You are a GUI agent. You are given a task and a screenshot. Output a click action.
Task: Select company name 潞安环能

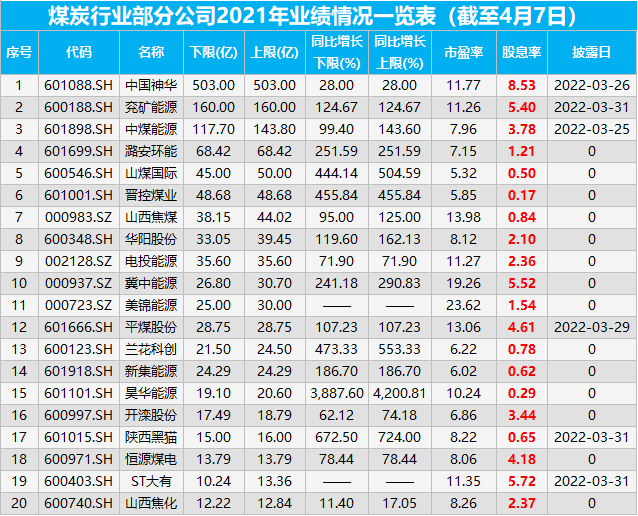click(x=151, y=151)
